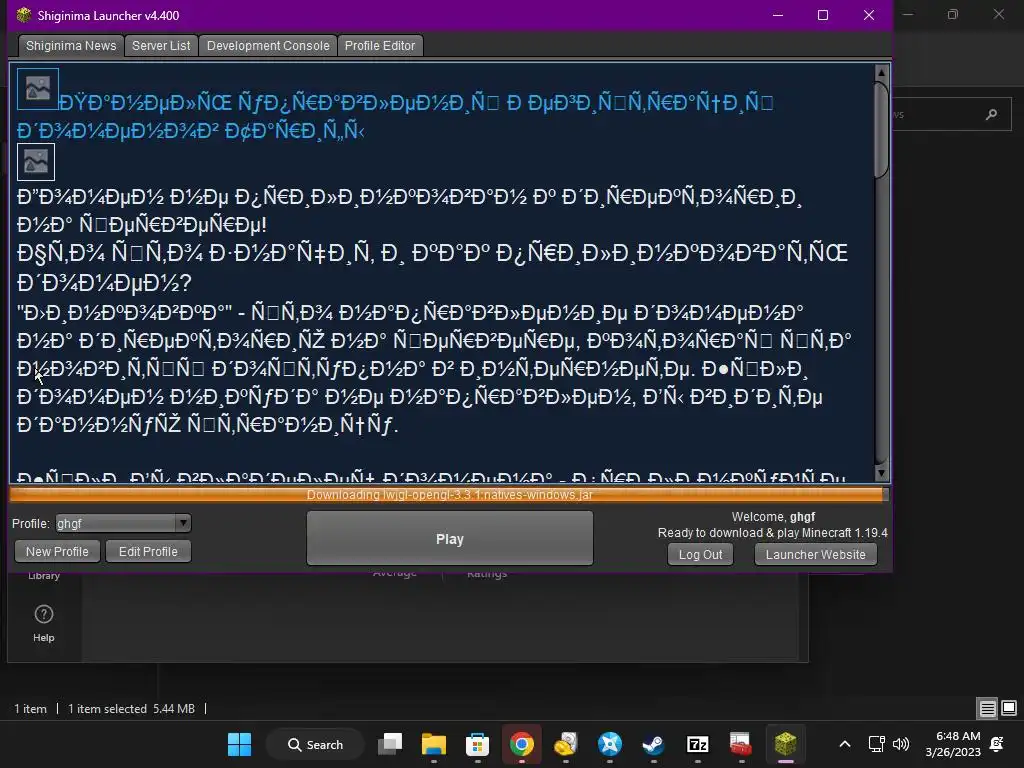Open the Windows Start menu
This screenshot has height=768, width=1024.
(x=240, y=744)
